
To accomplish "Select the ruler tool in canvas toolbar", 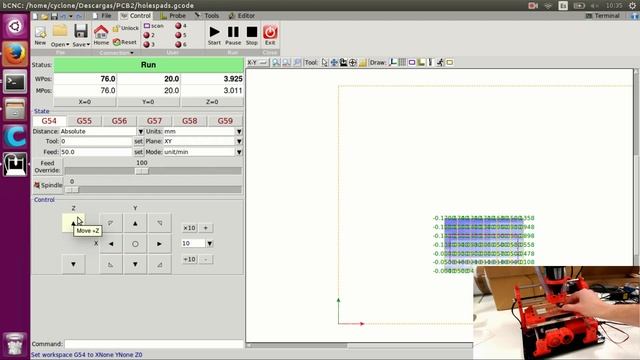I will (362, 62).
